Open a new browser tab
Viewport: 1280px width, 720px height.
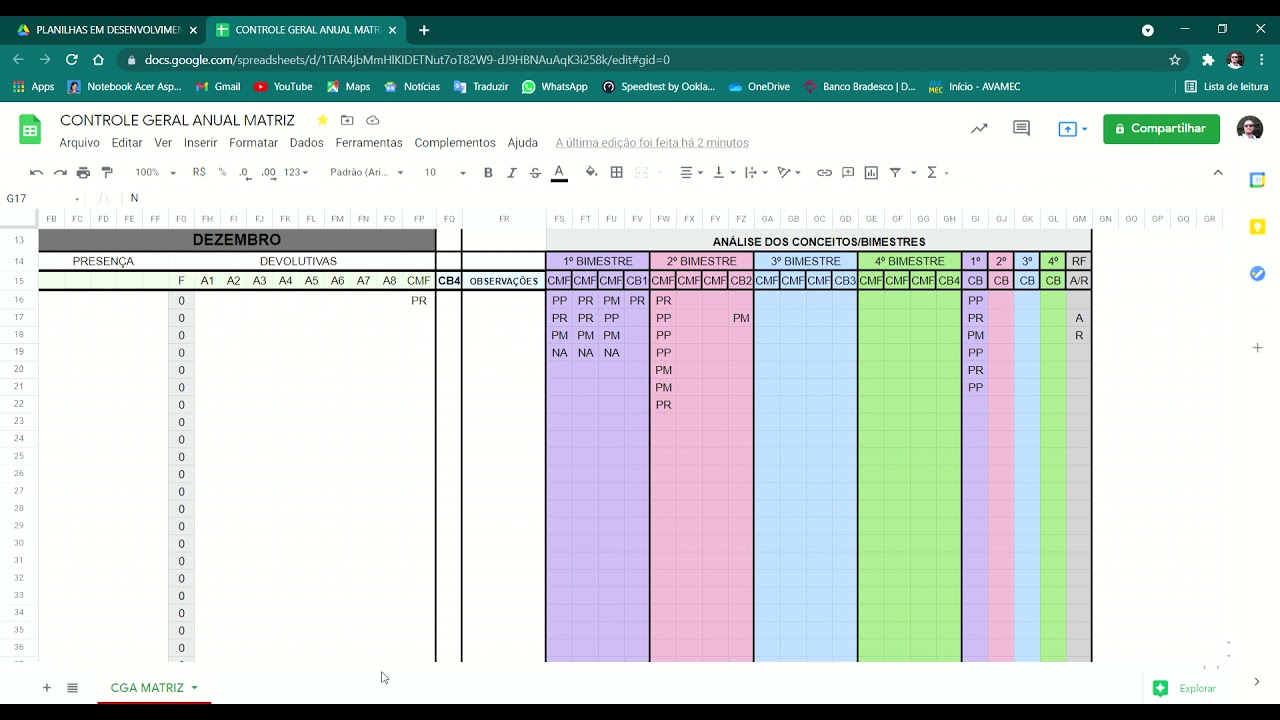coord(424,30)
